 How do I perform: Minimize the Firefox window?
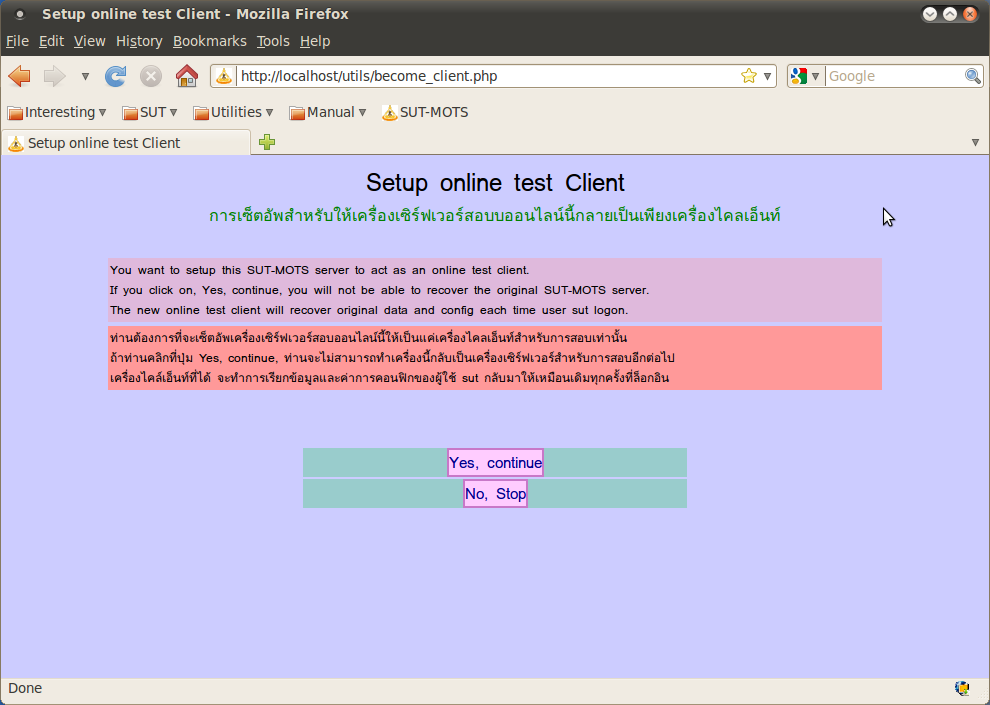929,14
